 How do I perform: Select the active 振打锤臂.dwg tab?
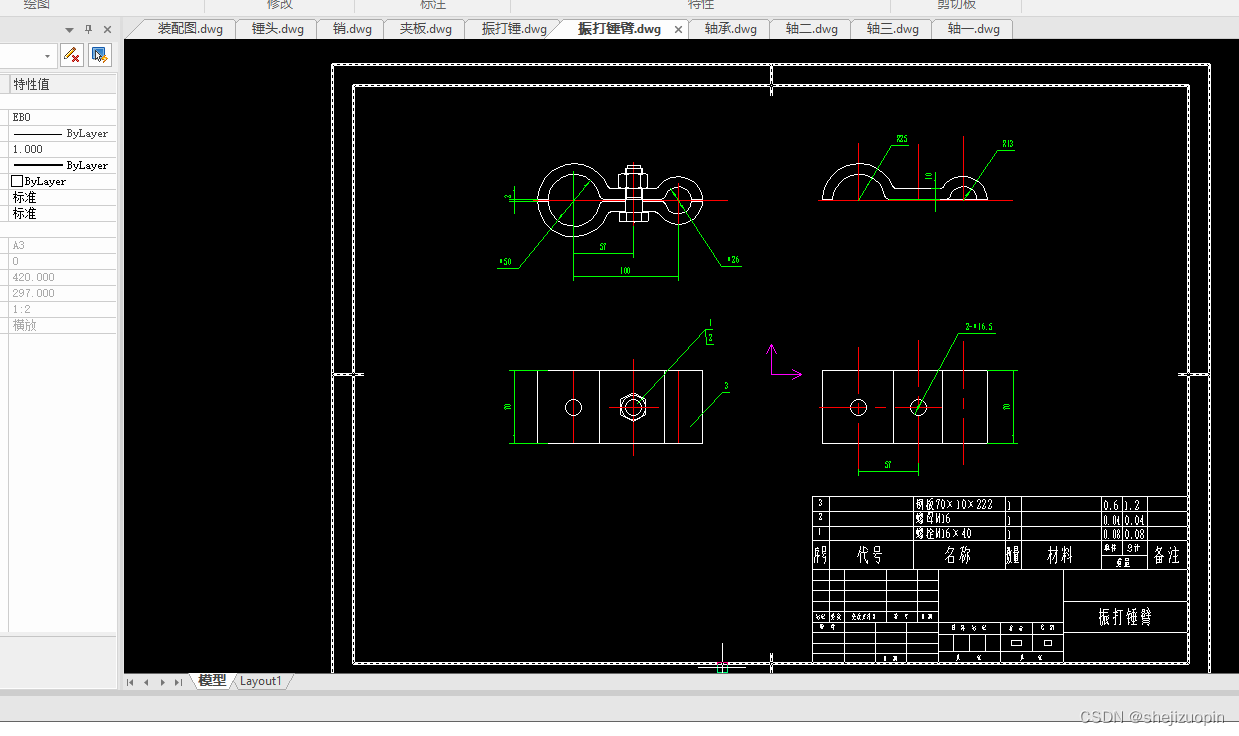pos(619,29)
